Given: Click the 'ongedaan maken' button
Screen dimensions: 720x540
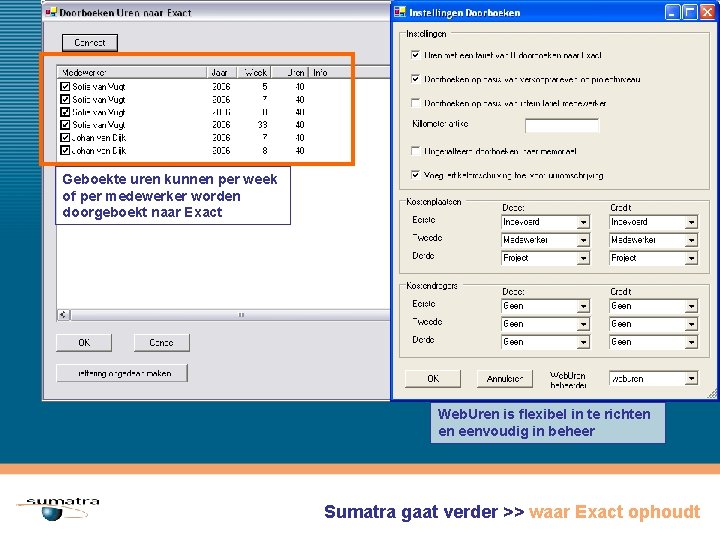Looking at the screenshot, I should coord(122,373).
